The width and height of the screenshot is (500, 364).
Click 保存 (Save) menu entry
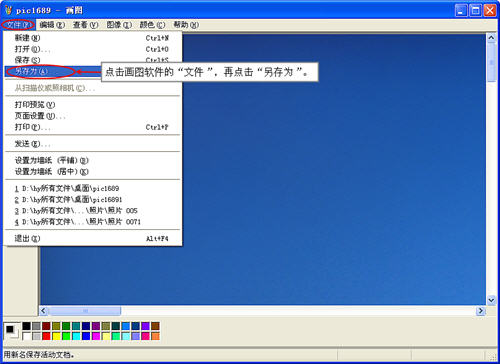tap(93, 60)
